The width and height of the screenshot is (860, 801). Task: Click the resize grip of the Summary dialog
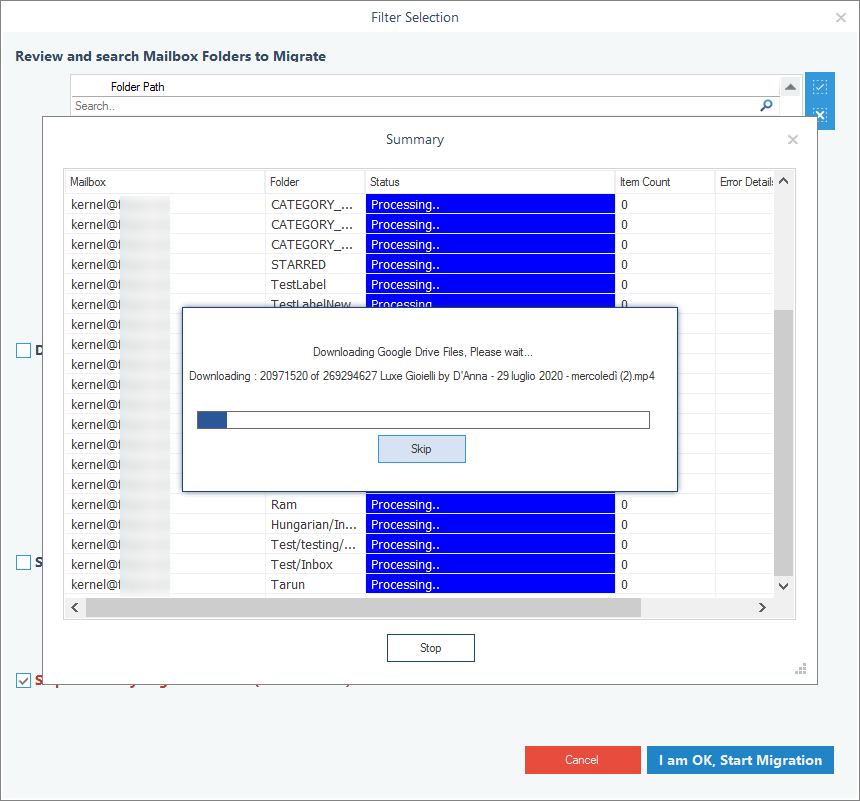[801, 668]
